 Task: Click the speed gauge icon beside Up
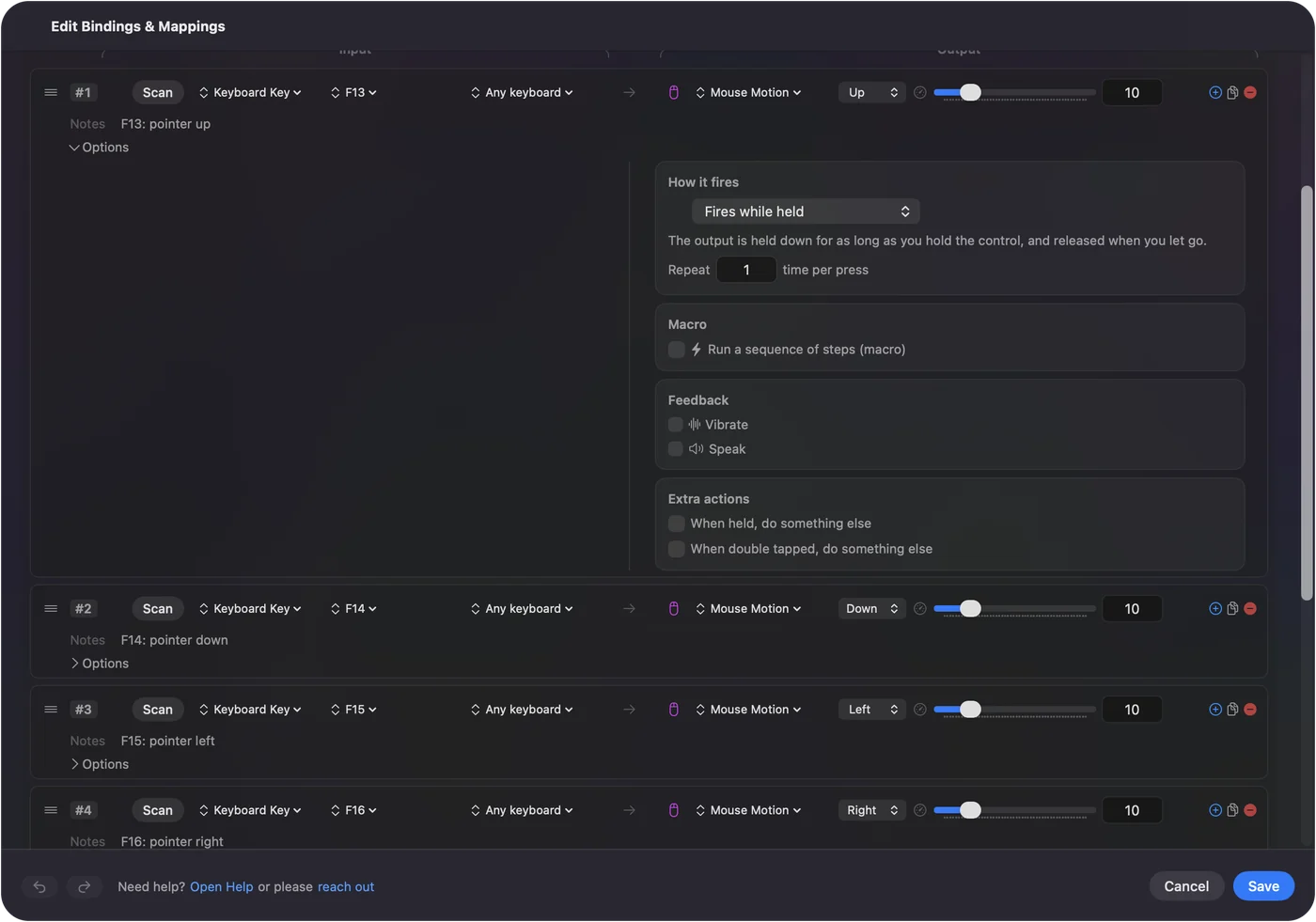[x=920, y=92]
